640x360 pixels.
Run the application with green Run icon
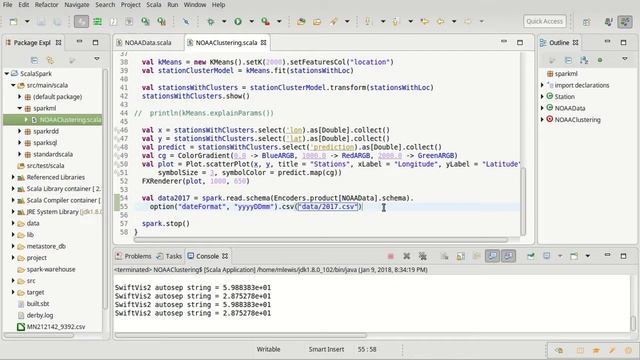pyautogui.click(x=238, y=21)
